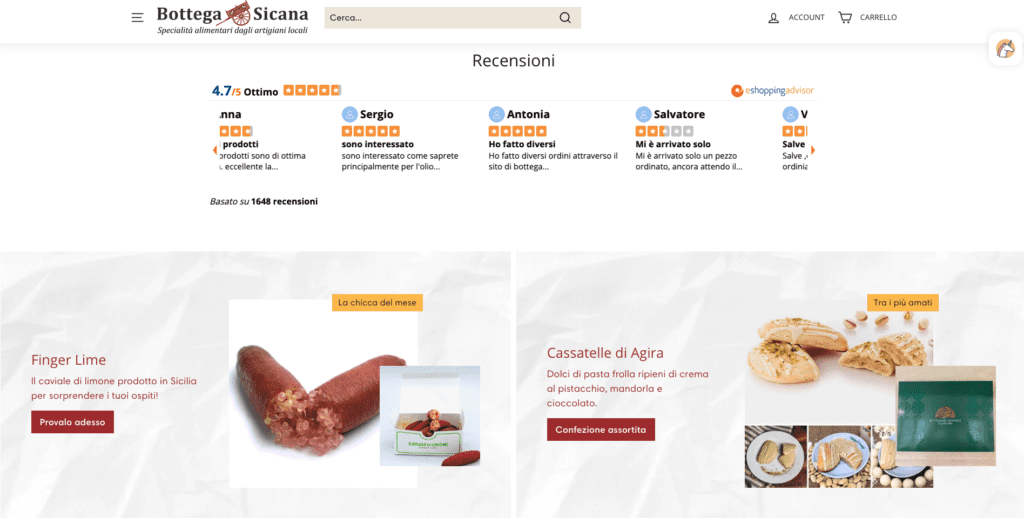Open the Carrello shopping cart icon
The image size is (1024, 518).
click(x=845, y=18)
